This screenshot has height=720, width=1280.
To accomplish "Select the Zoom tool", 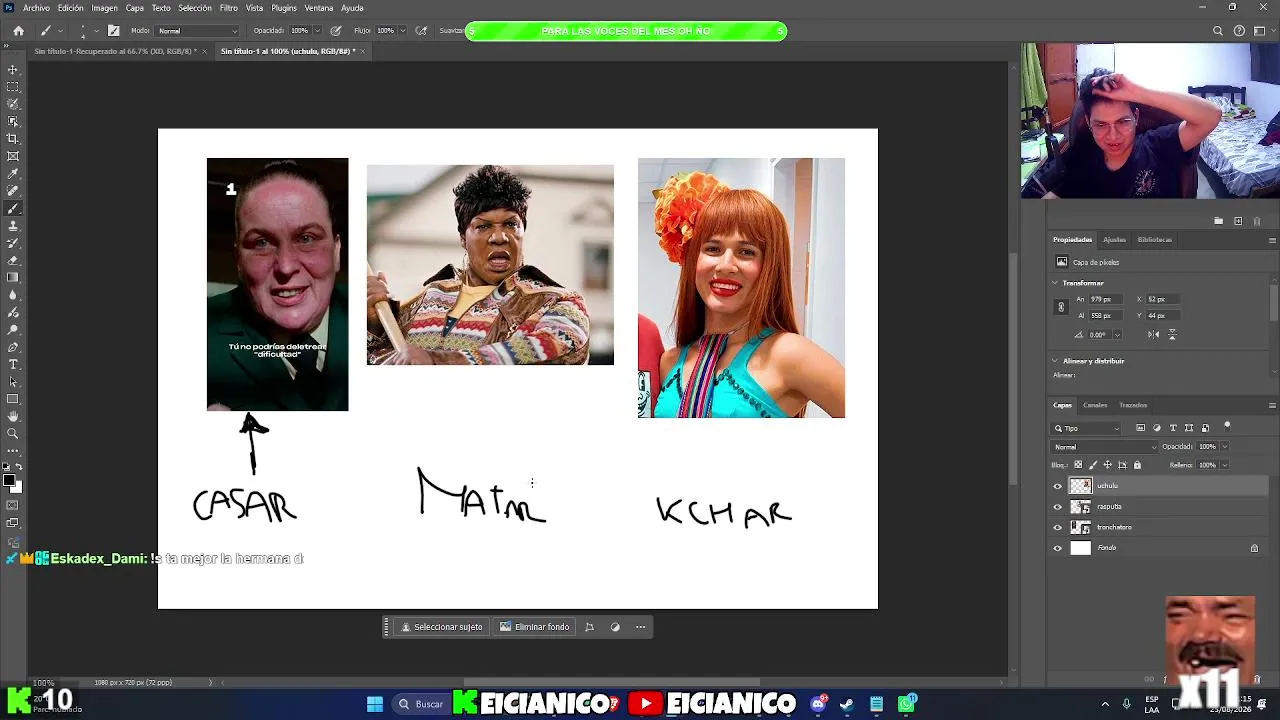I will click(13, 433).
